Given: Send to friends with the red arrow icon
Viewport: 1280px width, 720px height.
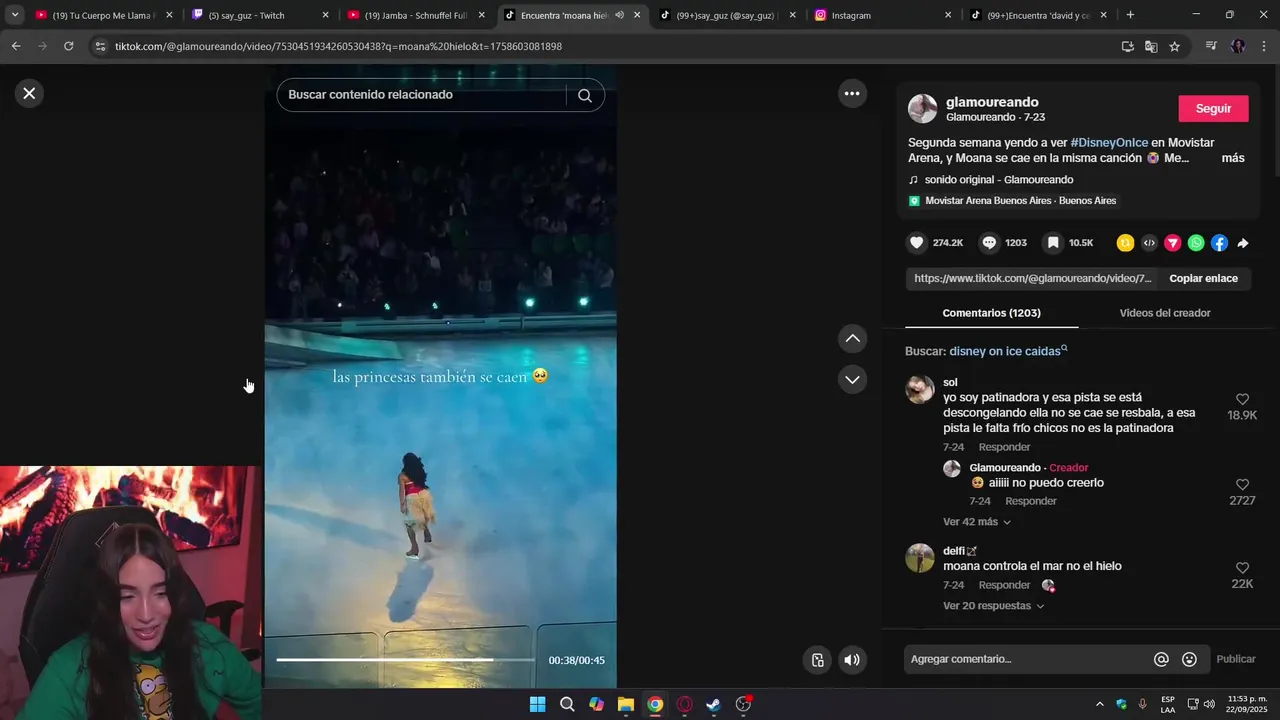Looking at the screenshot, I should tap(1172, 243).
